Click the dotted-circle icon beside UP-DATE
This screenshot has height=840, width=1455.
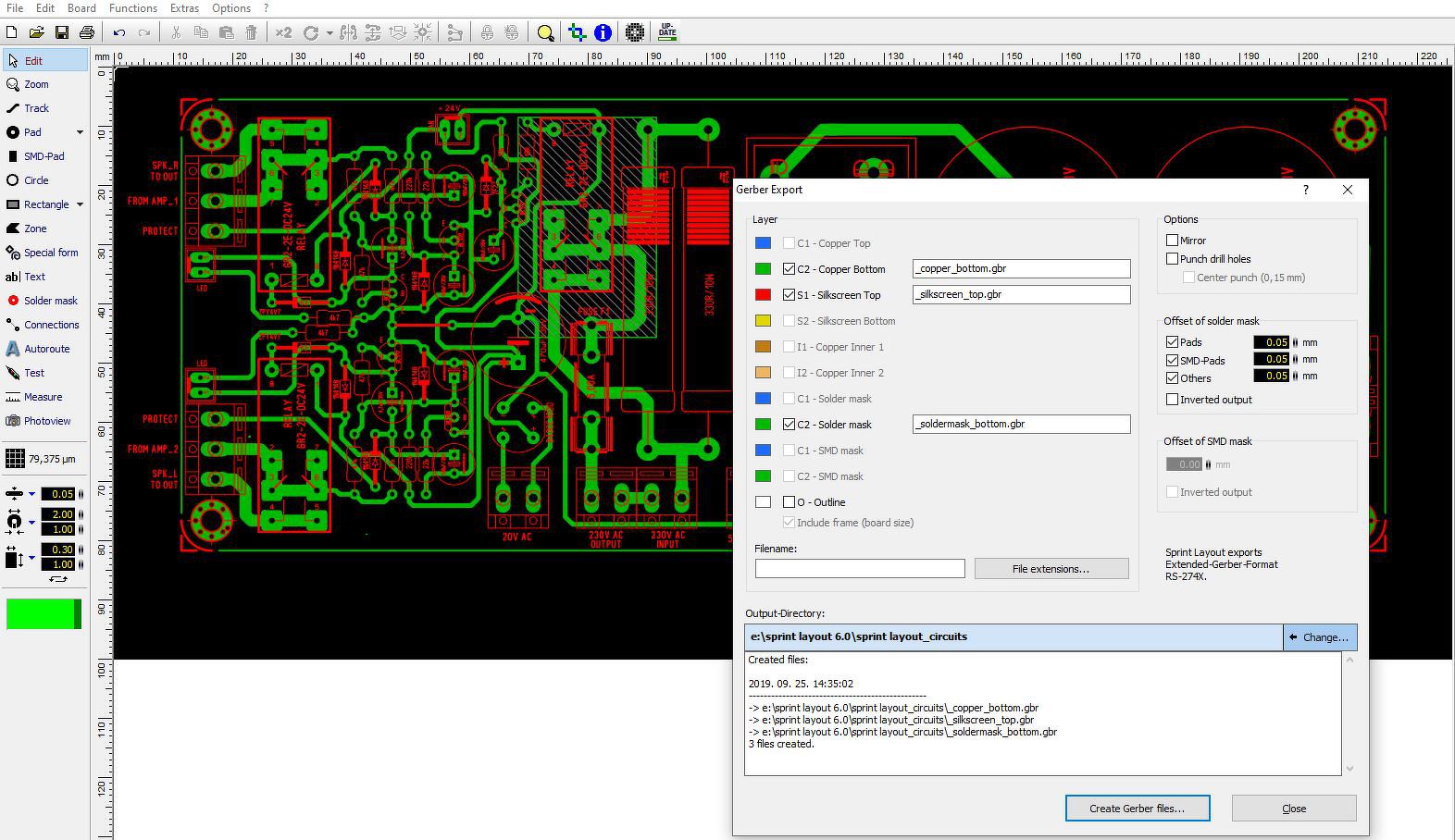point(635,32)
